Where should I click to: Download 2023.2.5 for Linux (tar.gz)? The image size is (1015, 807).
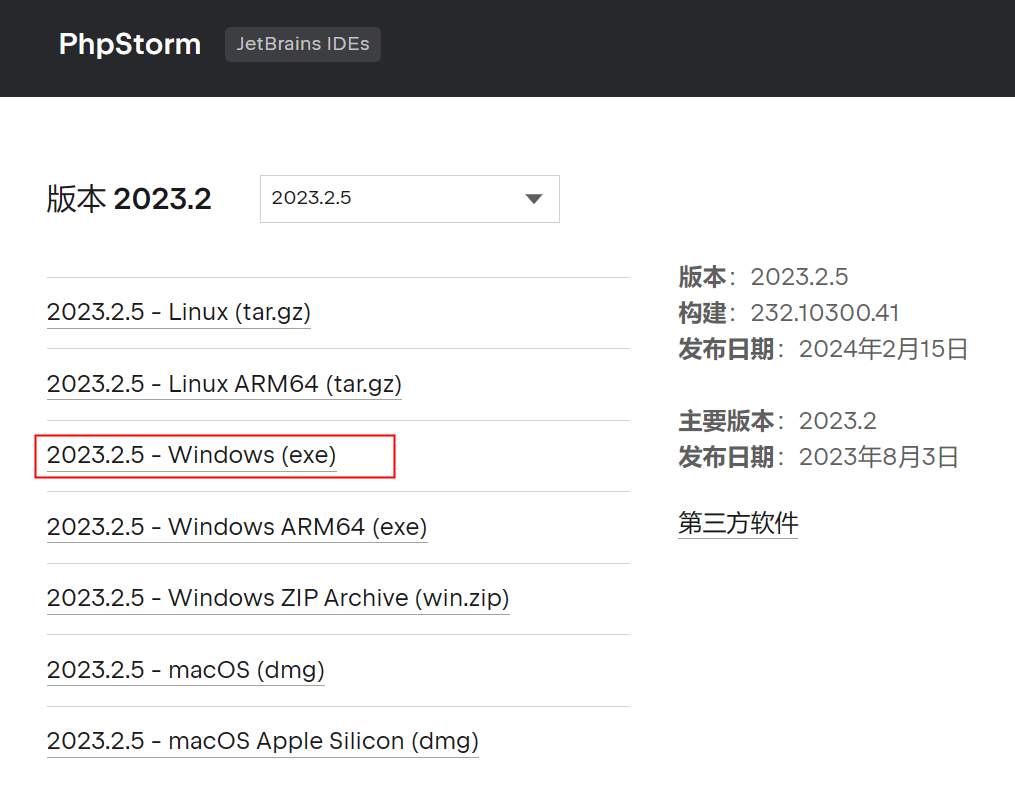178,312
